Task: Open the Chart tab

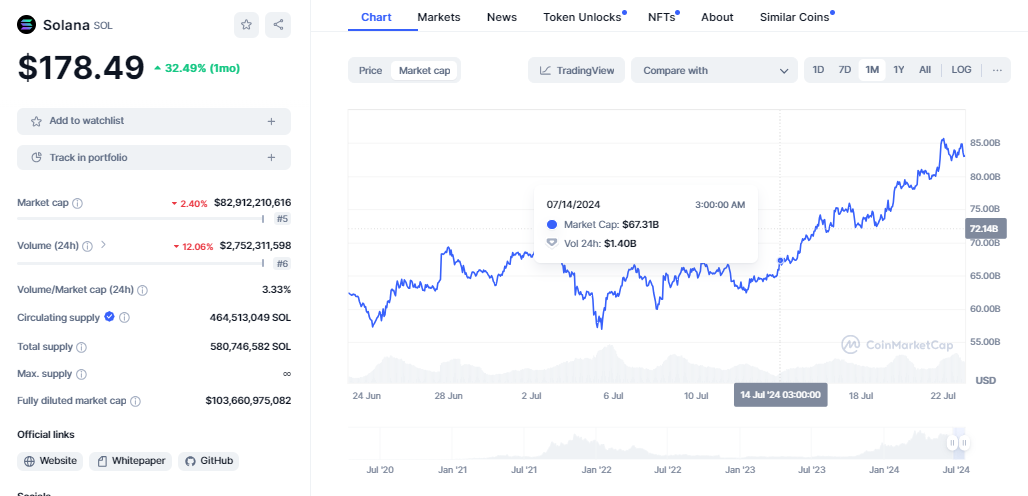Action: (376, 17)
